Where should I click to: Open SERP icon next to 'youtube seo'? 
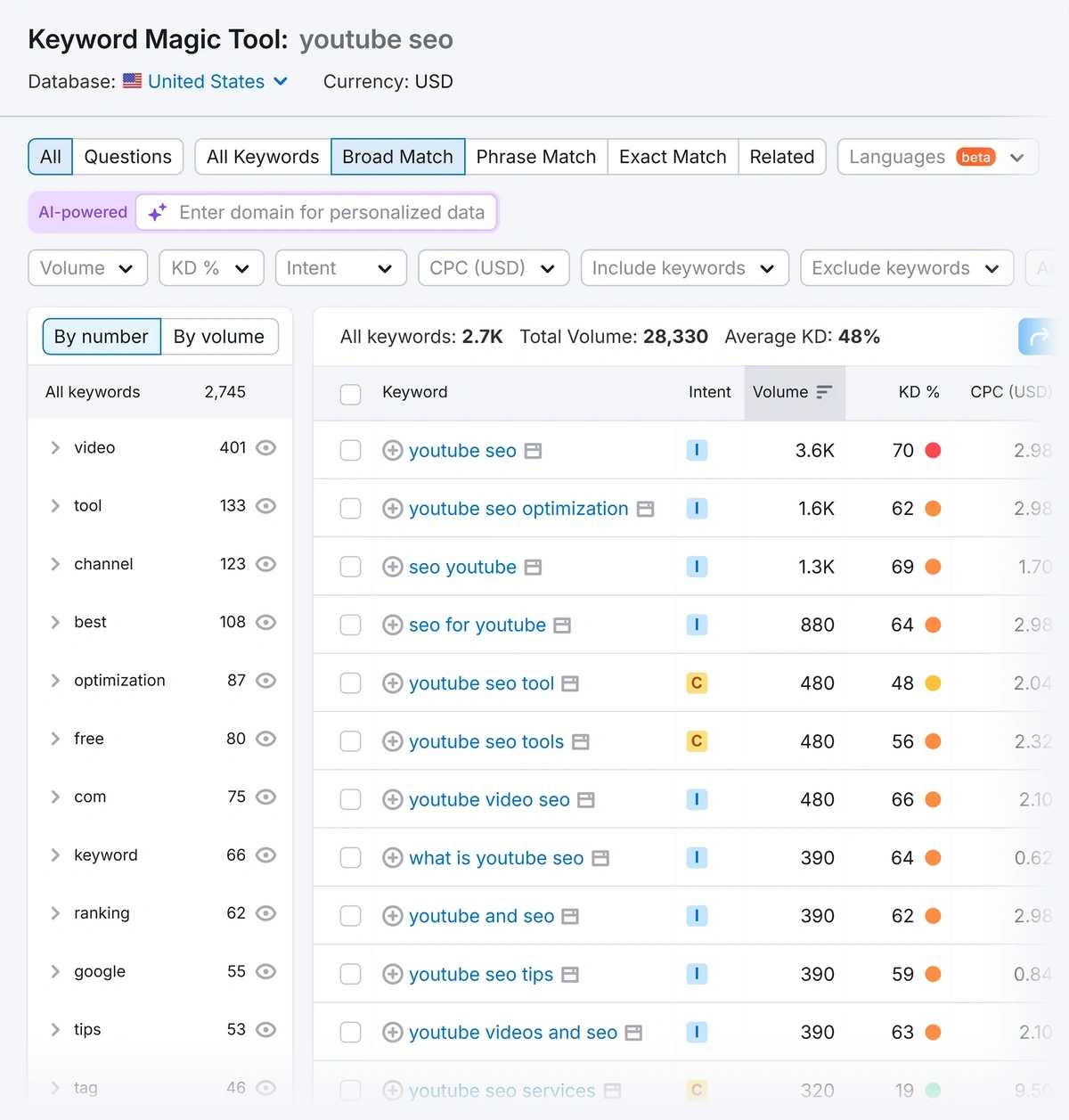click(x=533, y=452)
